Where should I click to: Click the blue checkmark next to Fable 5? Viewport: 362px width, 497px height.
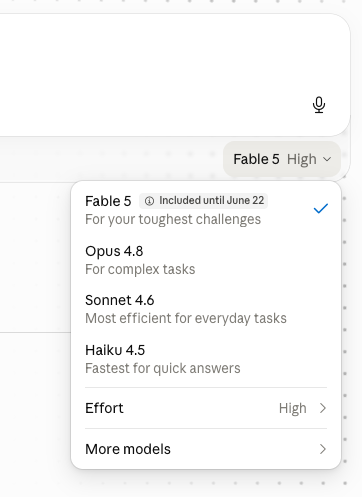pyautogui.click(x=321, y=209)
